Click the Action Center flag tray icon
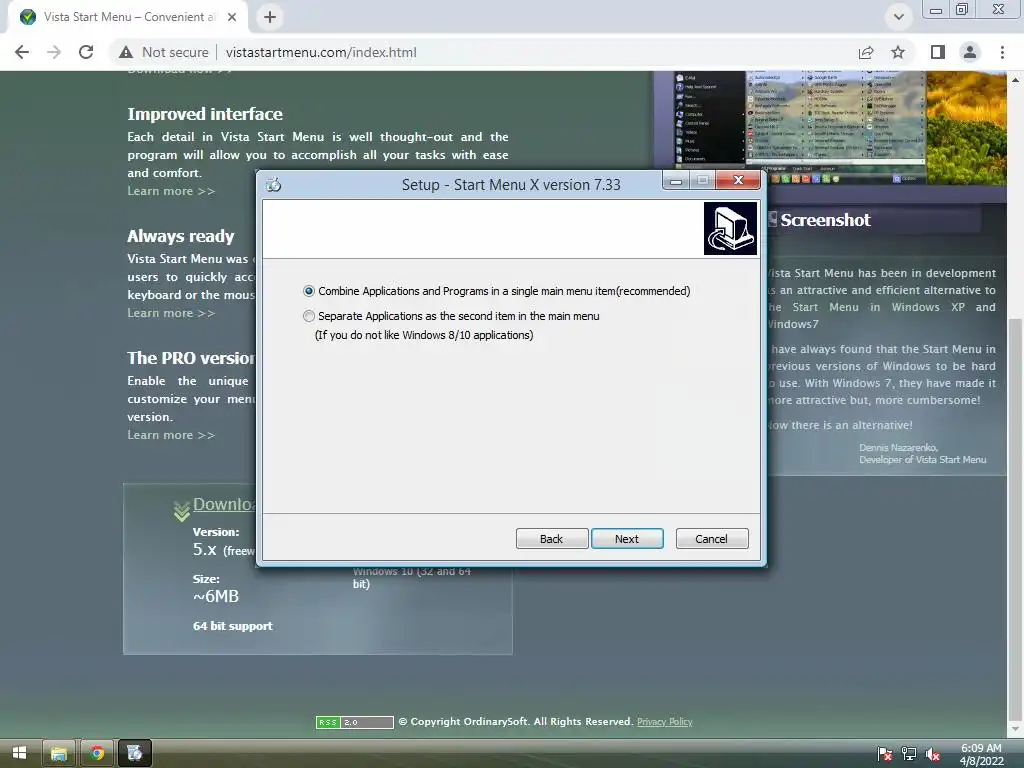Viewport: 1024px width, 768px height. (x=885, y=754)
